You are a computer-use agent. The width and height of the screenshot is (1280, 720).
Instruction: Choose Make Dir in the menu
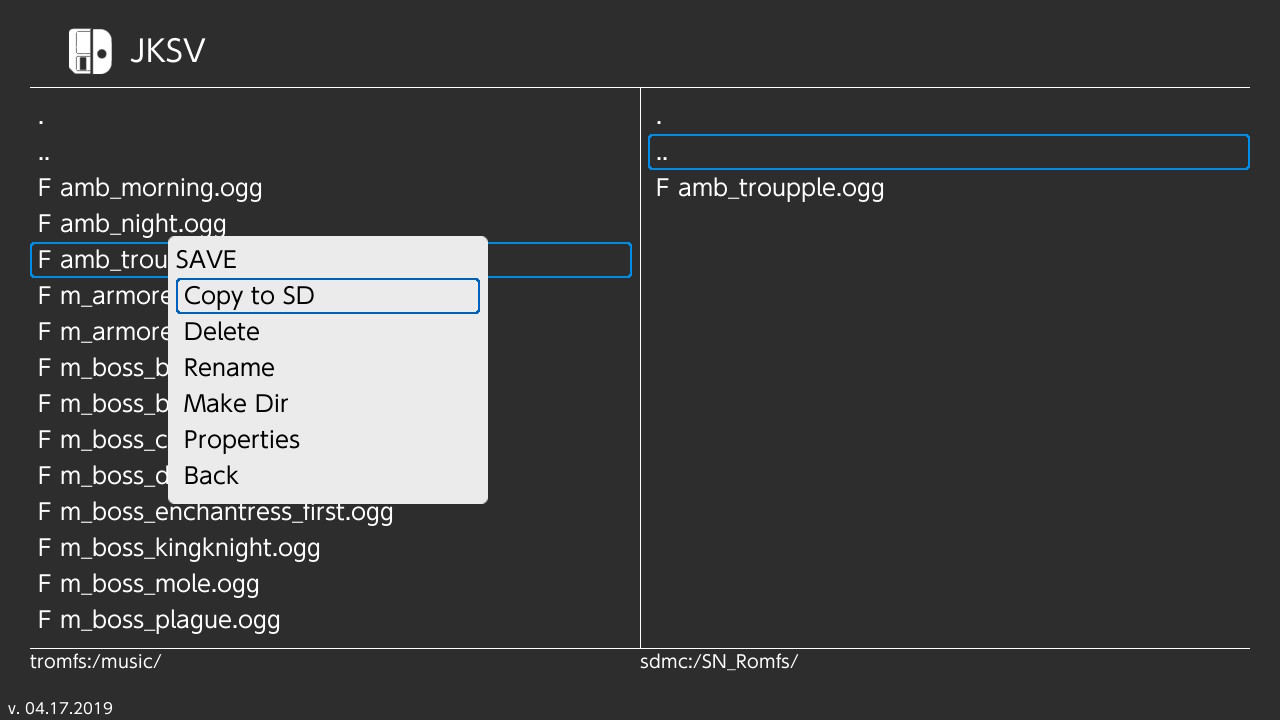(x=328, y=404)
